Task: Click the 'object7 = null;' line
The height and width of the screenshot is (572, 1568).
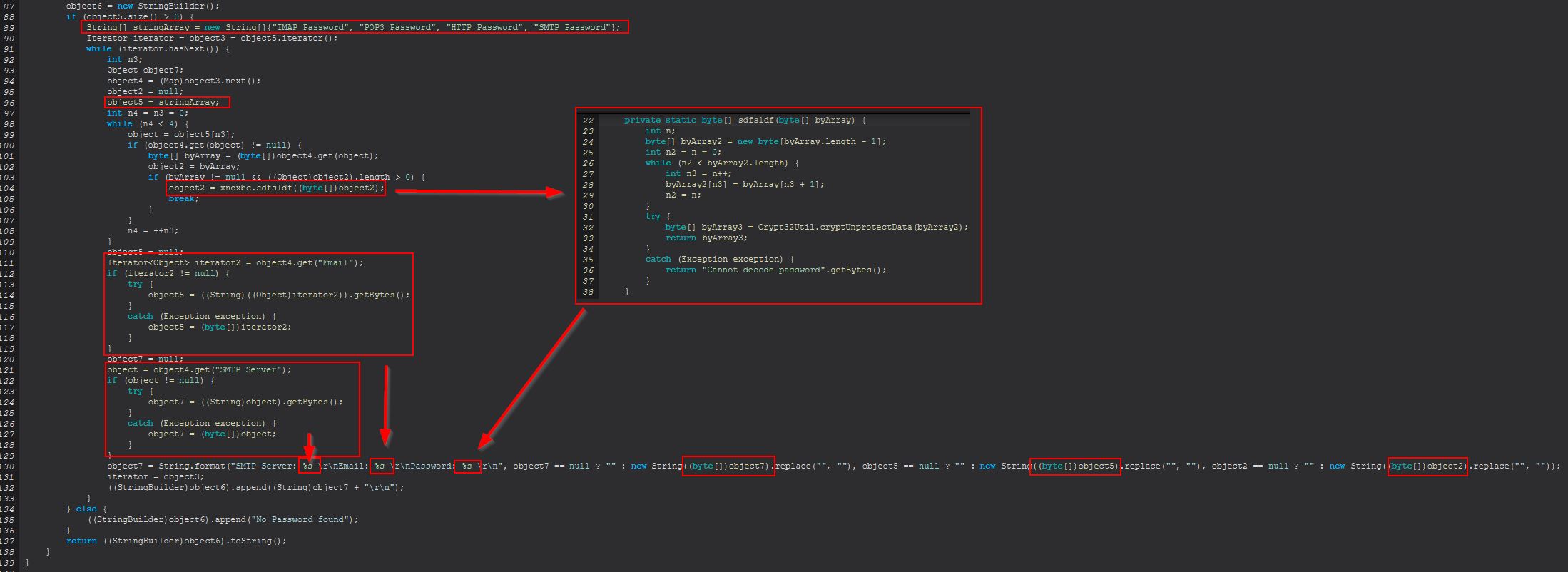Action: pos(145,359)
